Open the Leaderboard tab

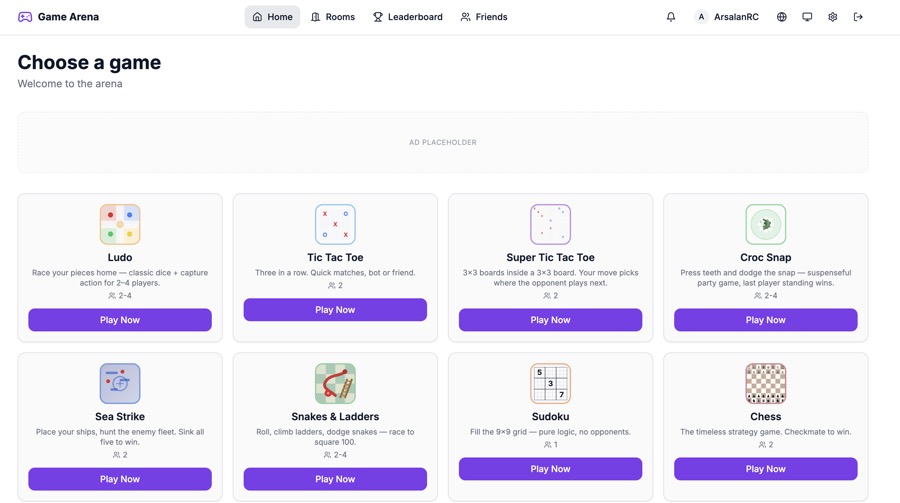click(x=408, y=17)
